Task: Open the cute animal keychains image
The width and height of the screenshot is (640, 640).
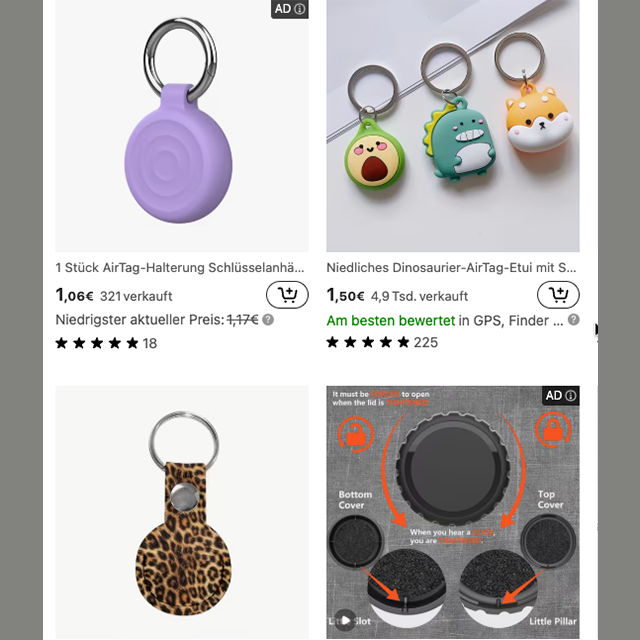Action: (x=453, y=126)
